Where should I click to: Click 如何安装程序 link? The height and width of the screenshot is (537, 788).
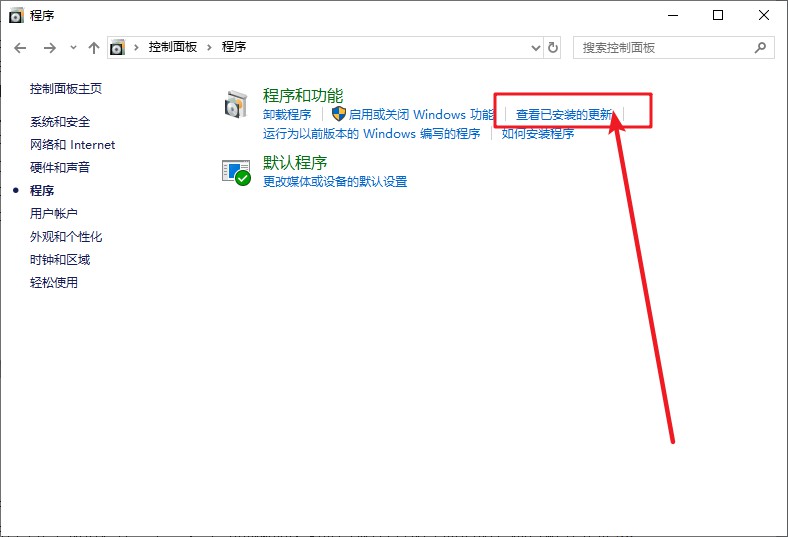pos(538,134)
